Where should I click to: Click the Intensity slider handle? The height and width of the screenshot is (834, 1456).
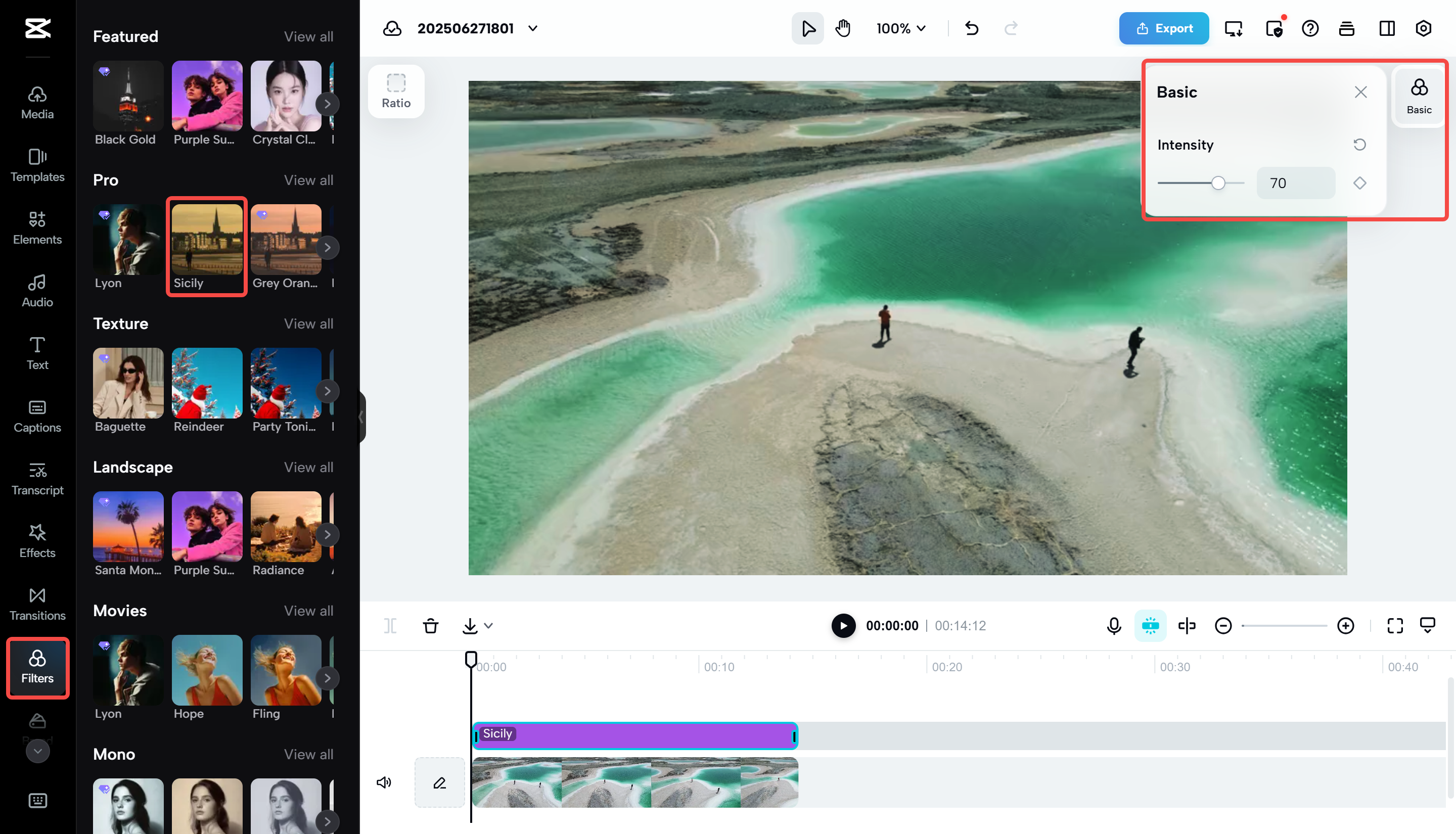tap(1218, 183)
